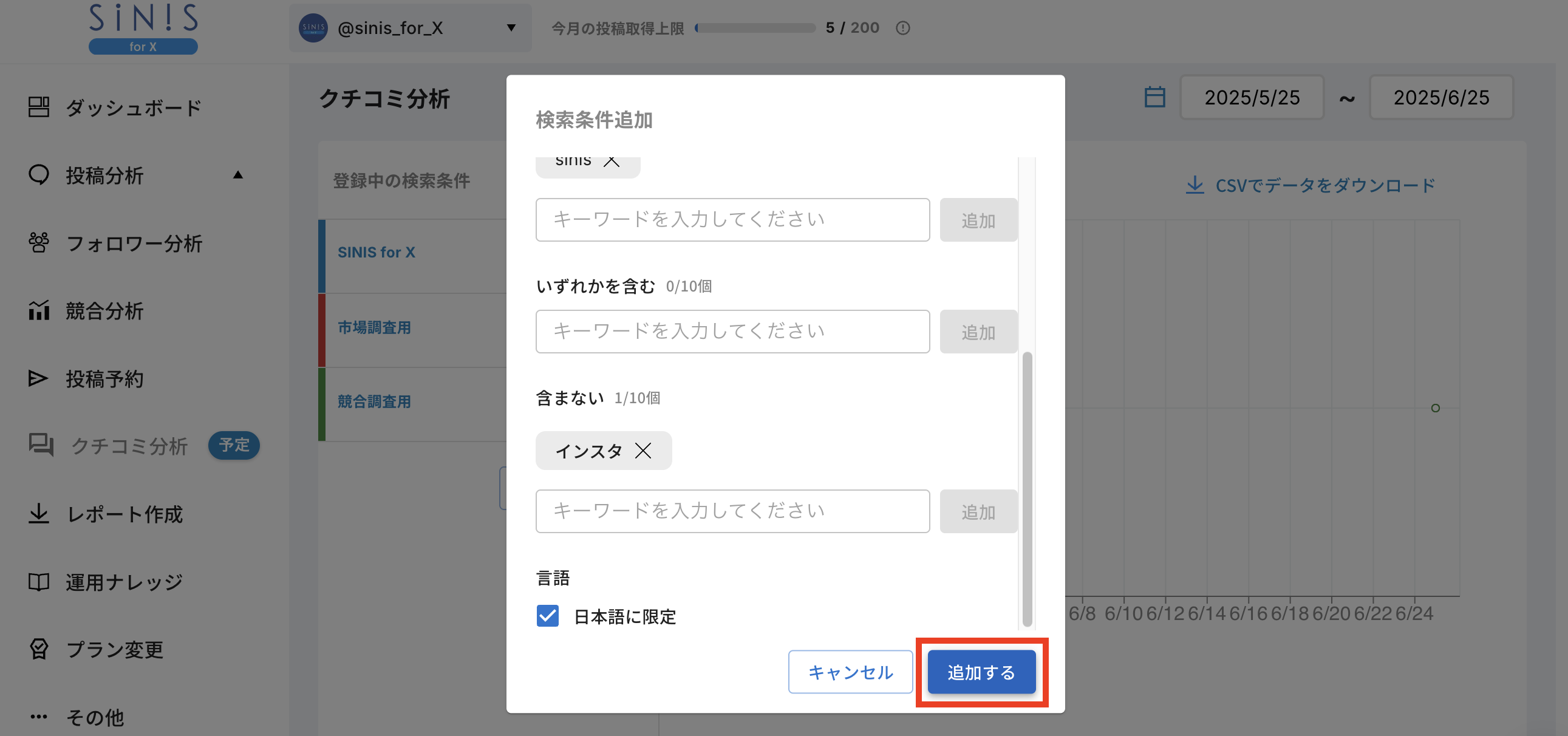Remove the インスタ keyword chip
Viewport: 1568px width, 736px height.
643,451
